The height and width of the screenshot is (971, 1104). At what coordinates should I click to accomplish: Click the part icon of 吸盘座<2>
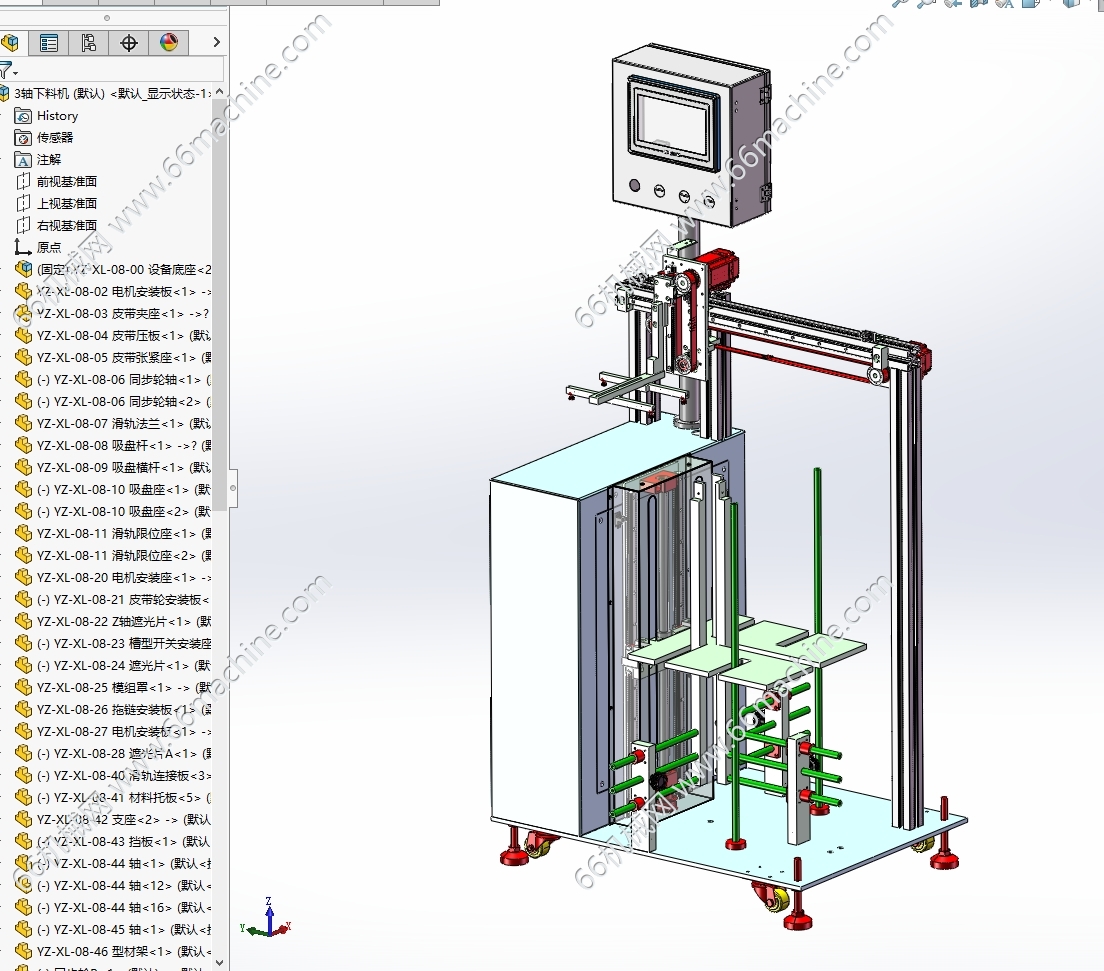(23, 511)
